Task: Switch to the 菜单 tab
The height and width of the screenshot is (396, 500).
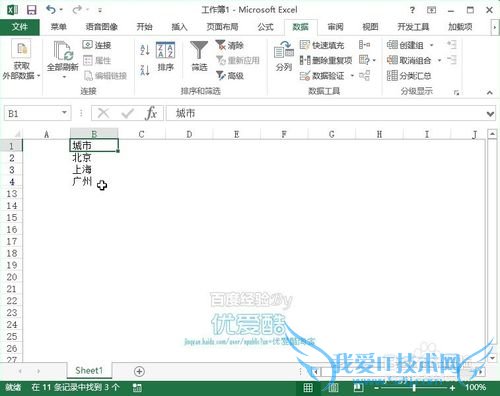Action: coord(59,27)
